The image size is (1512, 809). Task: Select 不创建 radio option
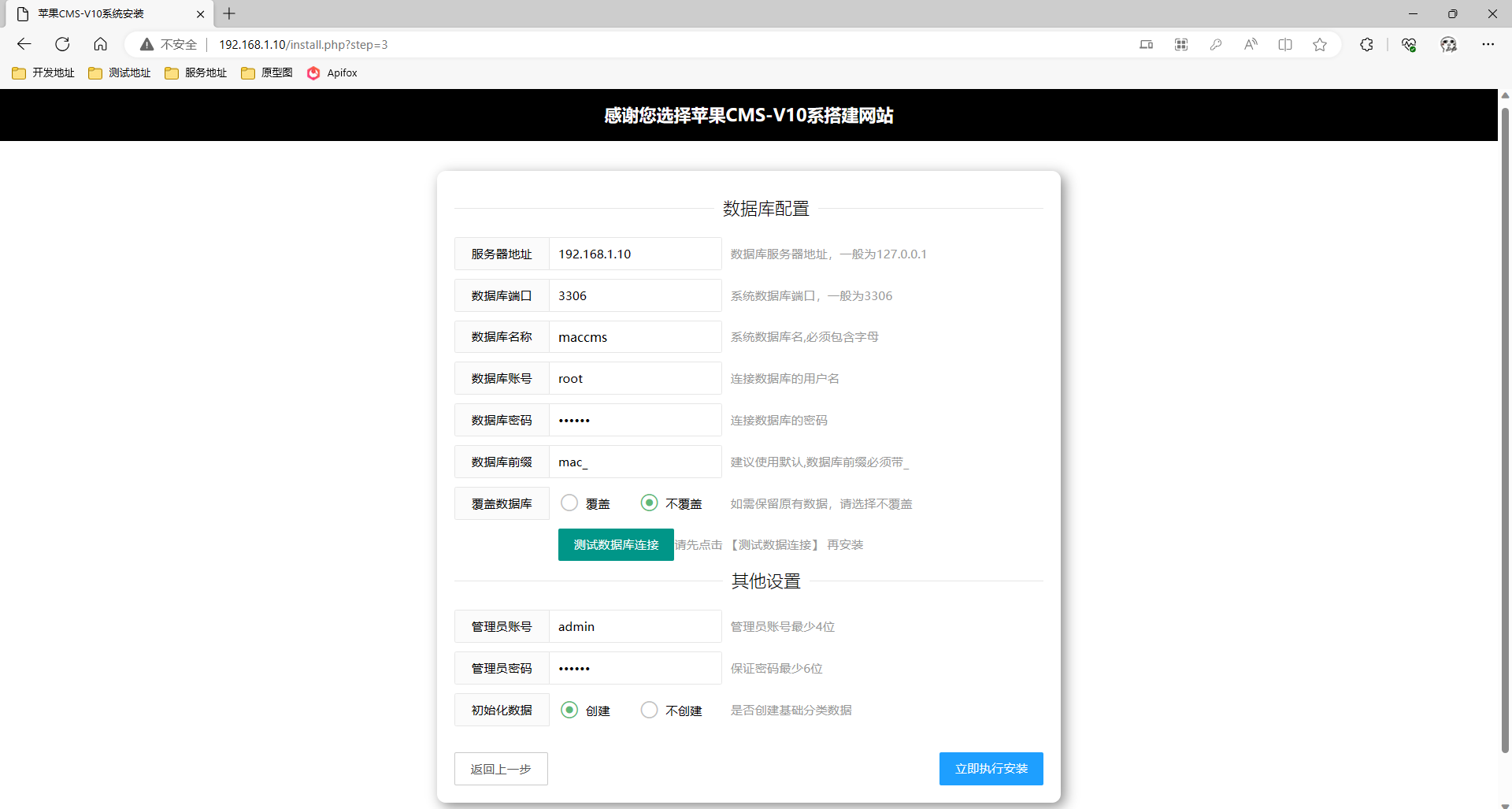(649, 710)
